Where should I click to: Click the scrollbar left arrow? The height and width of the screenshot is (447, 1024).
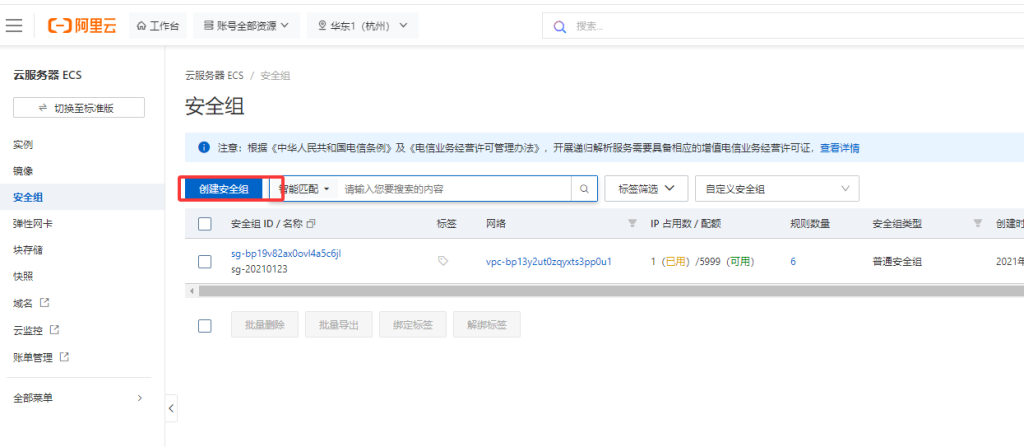coord(191,291)
